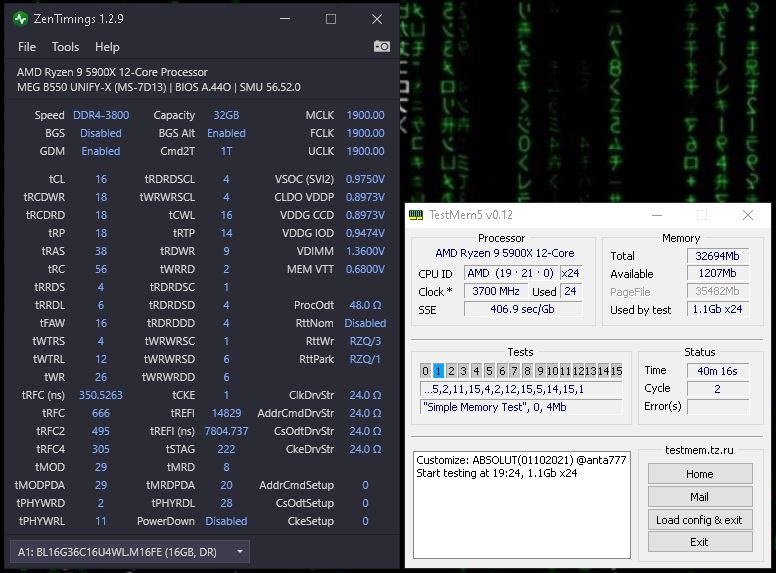The image size is (776, 573).
Task: Click the MEM VTT 0.6800V value
Action: [365, 269]
